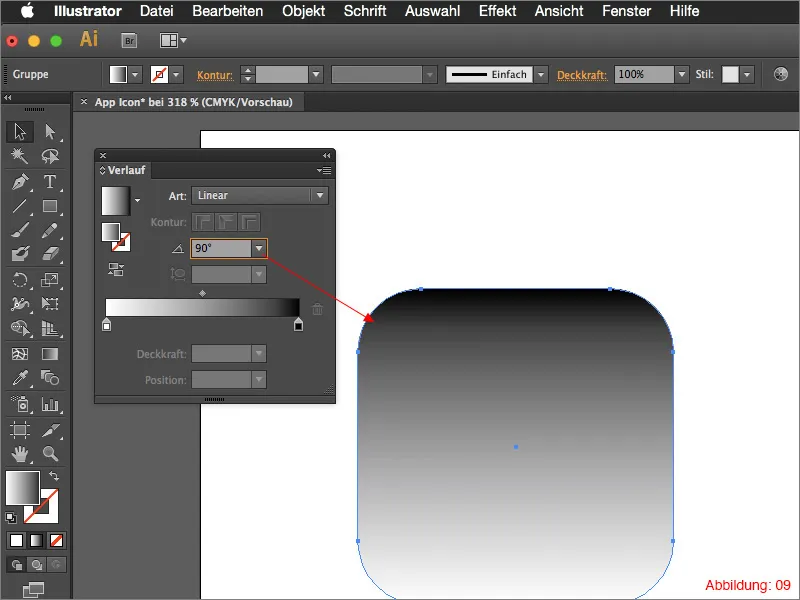Pick the Blend tool
800x600 pixels.
click(x=49, y=378)
